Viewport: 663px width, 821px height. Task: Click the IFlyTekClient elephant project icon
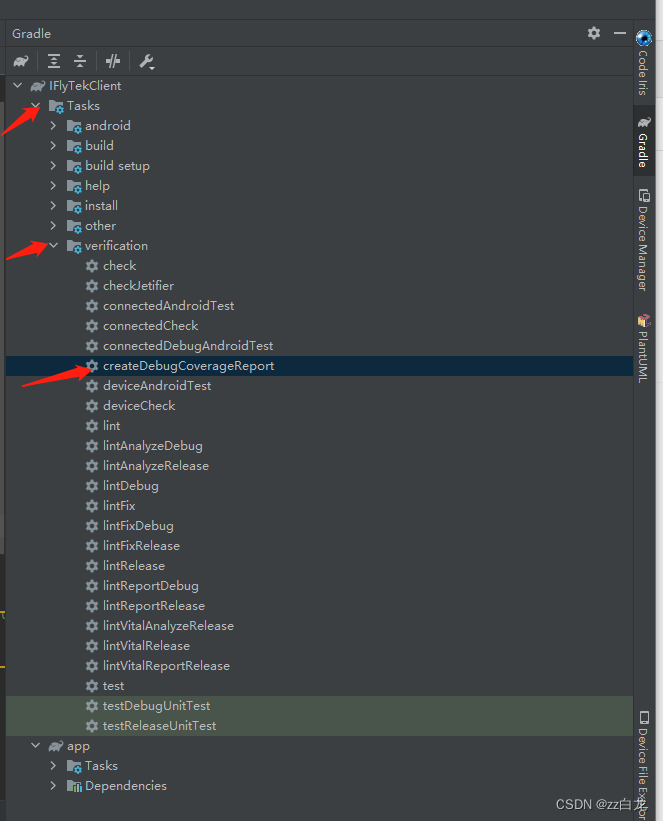(38, 86)
